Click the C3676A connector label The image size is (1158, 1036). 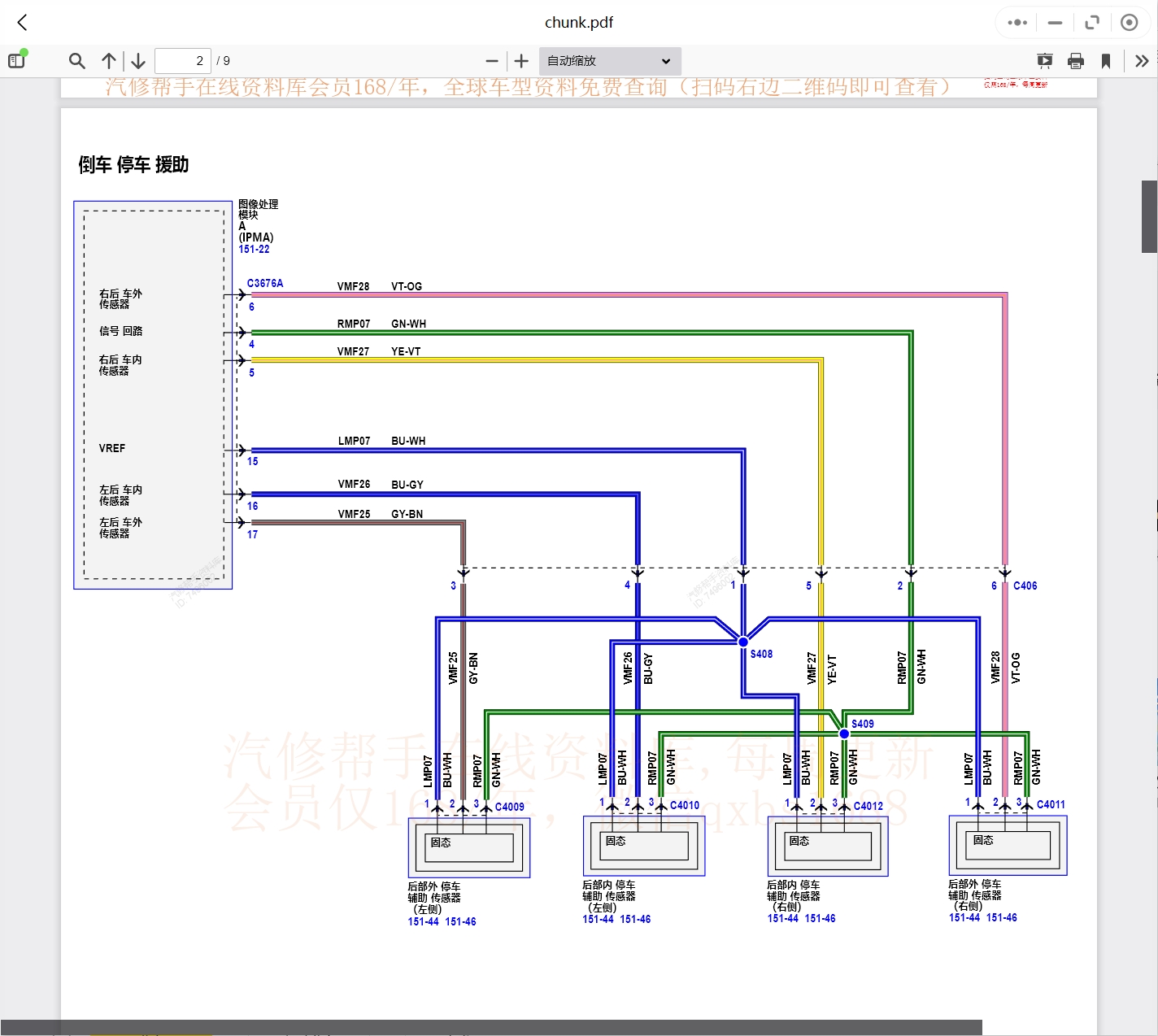pyautogui.click(x=265, y=283)
